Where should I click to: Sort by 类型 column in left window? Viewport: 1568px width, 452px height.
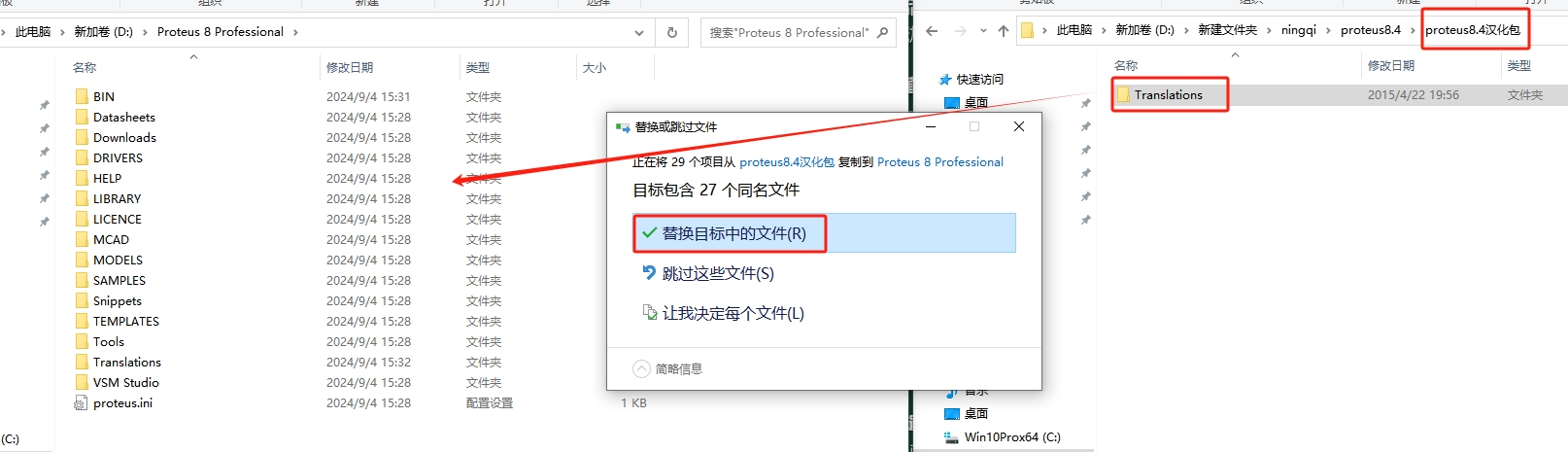click(477, 67)
